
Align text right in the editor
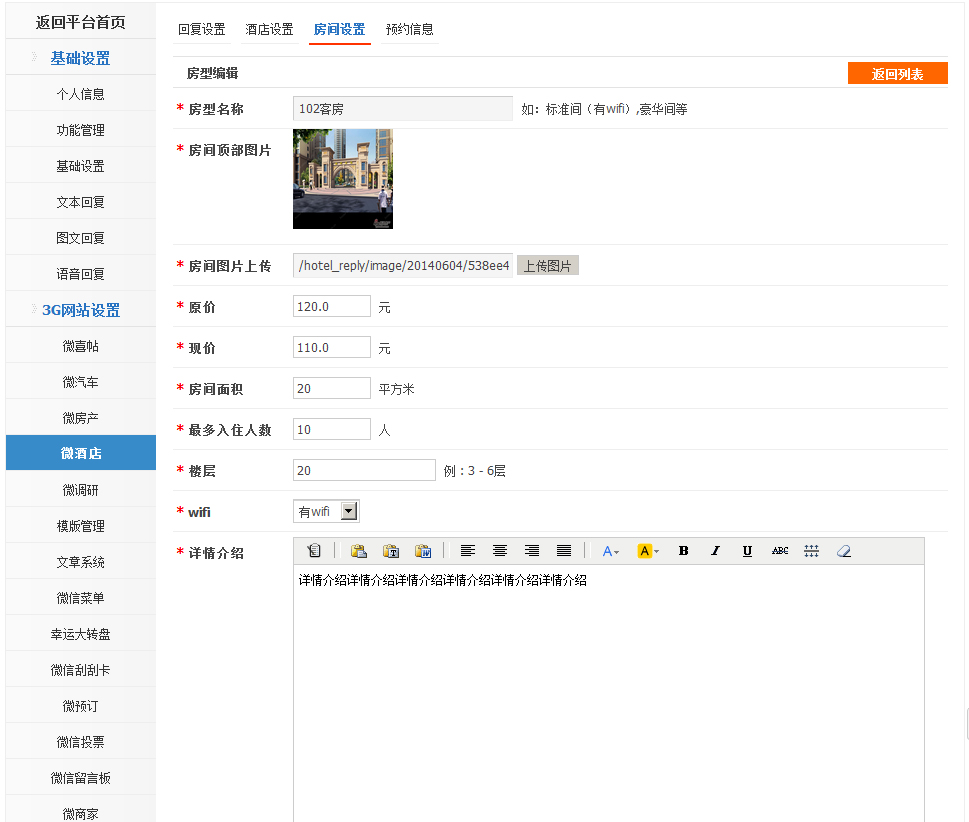coord(532,551)
